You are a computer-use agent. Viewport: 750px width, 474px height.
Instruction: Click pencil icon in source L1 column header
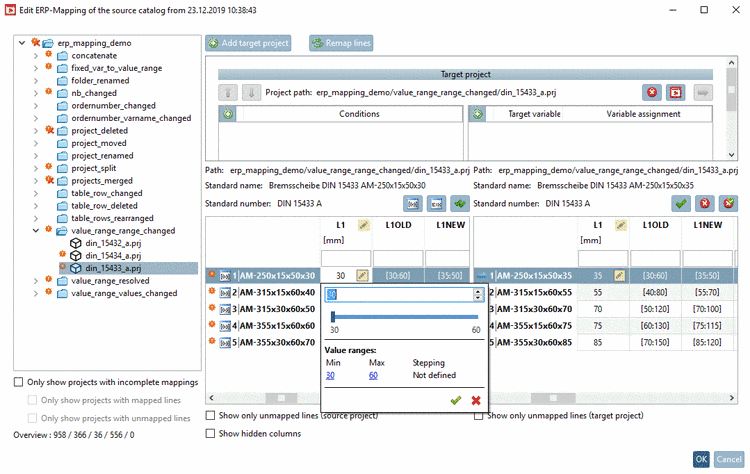click(x=364, y=225)
